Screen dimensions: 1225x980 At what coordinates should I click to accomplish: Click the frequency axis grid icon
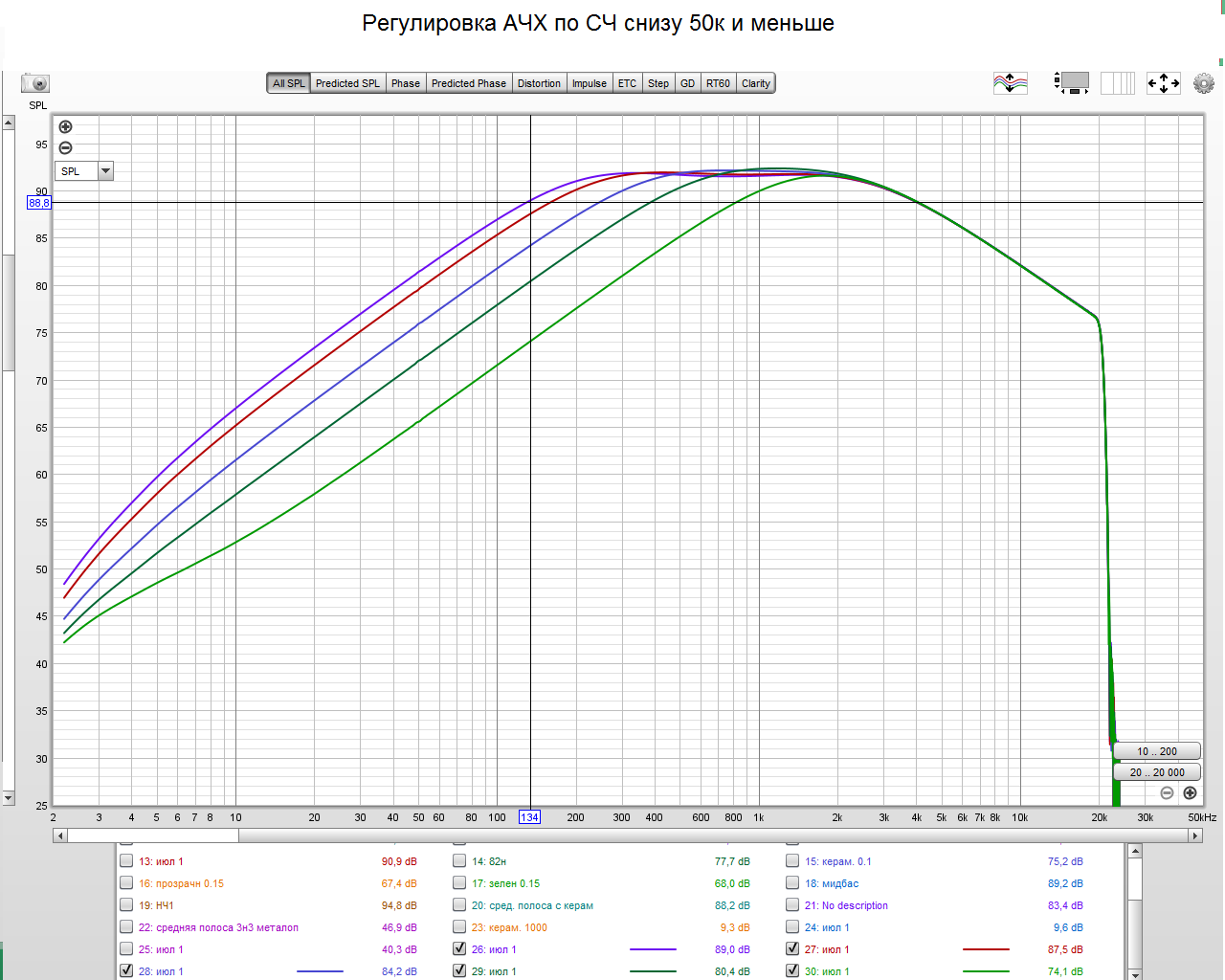[1118, 83]
